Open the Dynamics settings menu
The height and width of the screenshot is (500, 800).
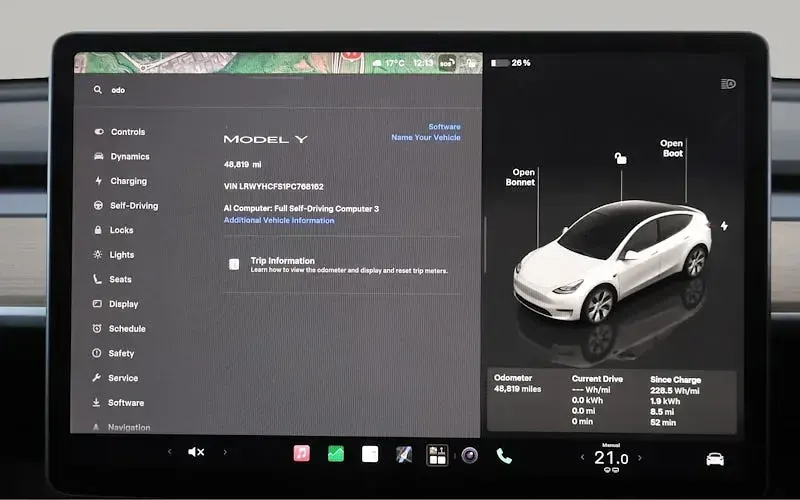click(x=121, y=156)
